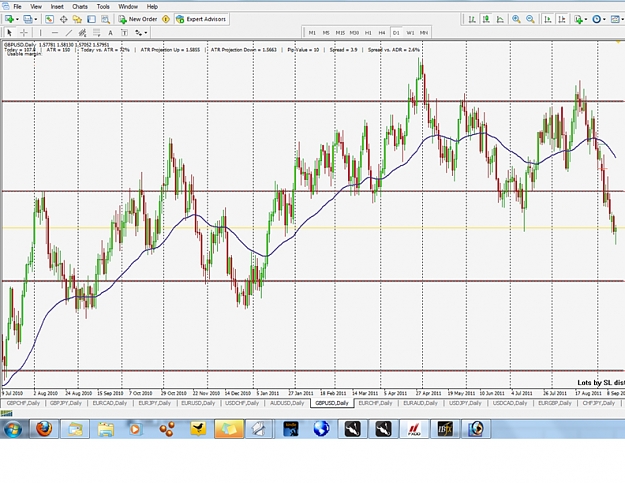The width and height of the screenshot is (625, 483).
Task: Expand the New Chart dropdown arrow
Action: [x=17, y=19]
